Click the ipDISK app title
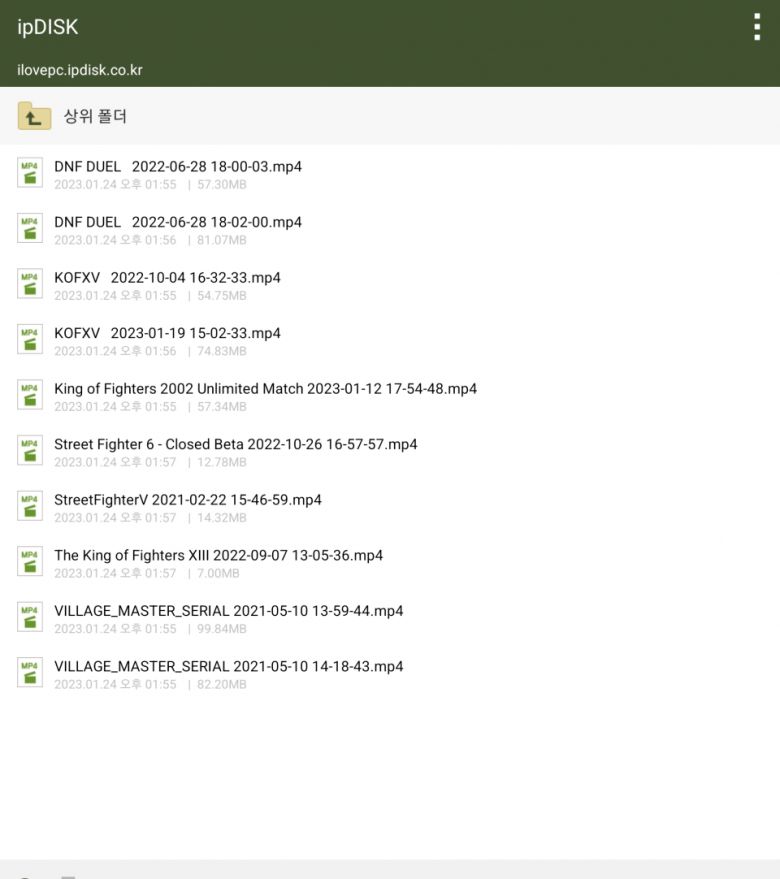Image resolution: width=780 pixels, height=879 pixels. point(47,27)
